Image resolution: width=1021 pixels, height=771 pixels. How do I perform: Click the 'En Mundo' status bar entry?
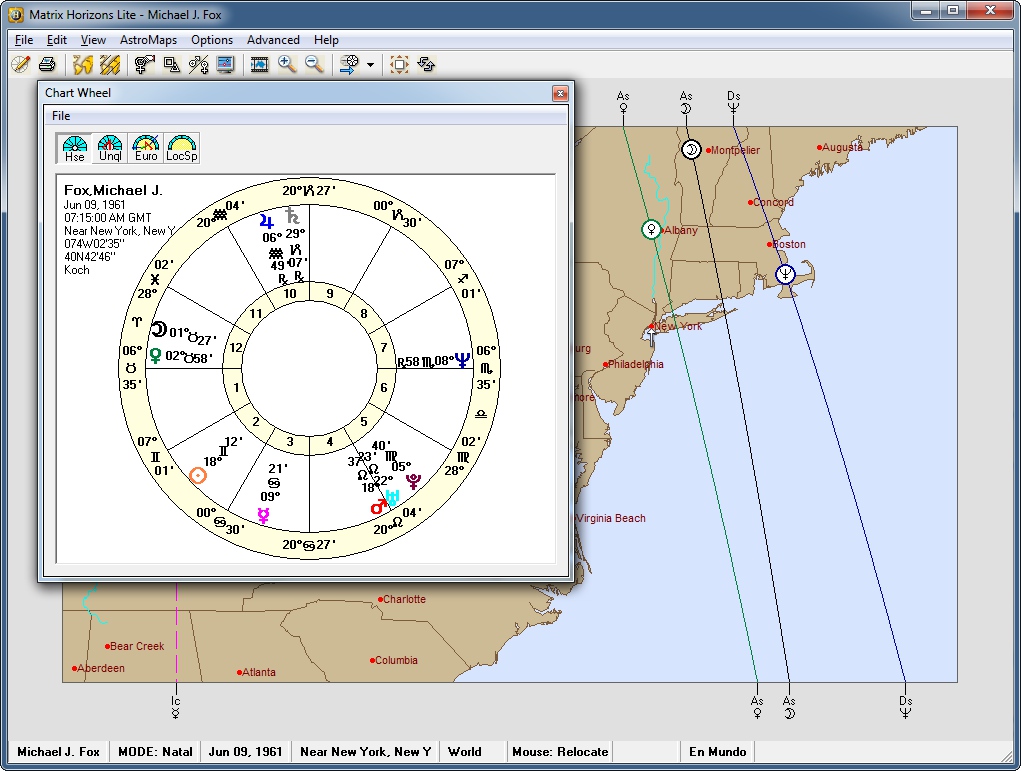click(718, 751)
